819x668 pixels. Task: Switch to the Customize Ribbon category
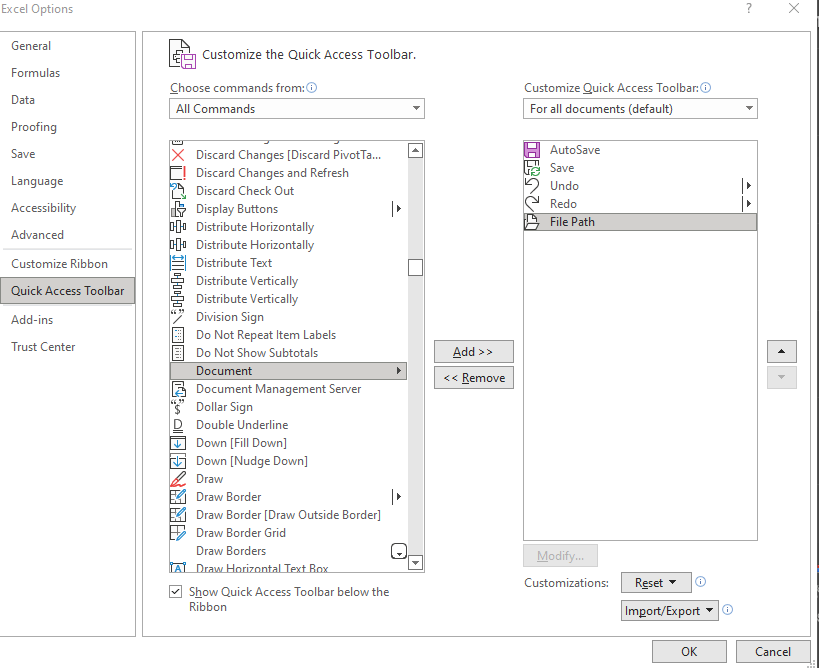(60, 264)
